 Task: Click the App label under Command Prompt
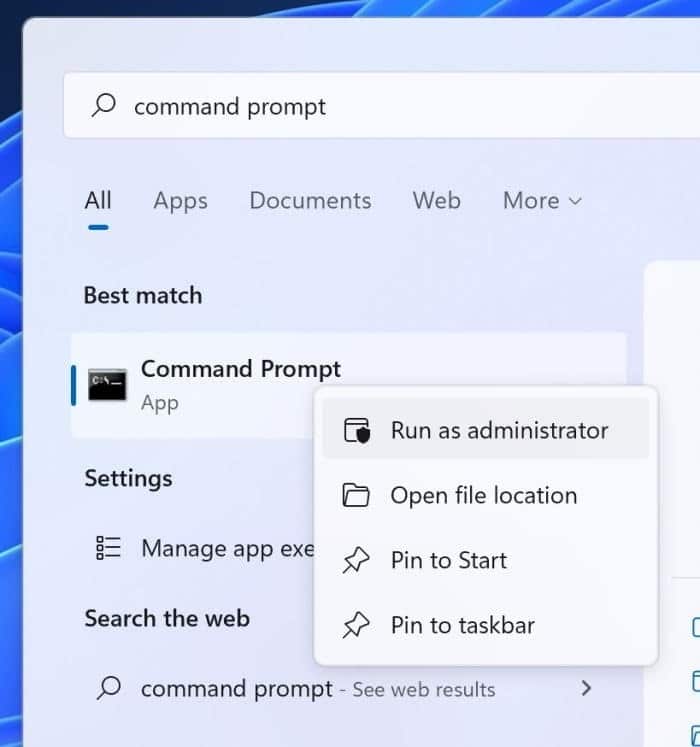tap(160, 404)
